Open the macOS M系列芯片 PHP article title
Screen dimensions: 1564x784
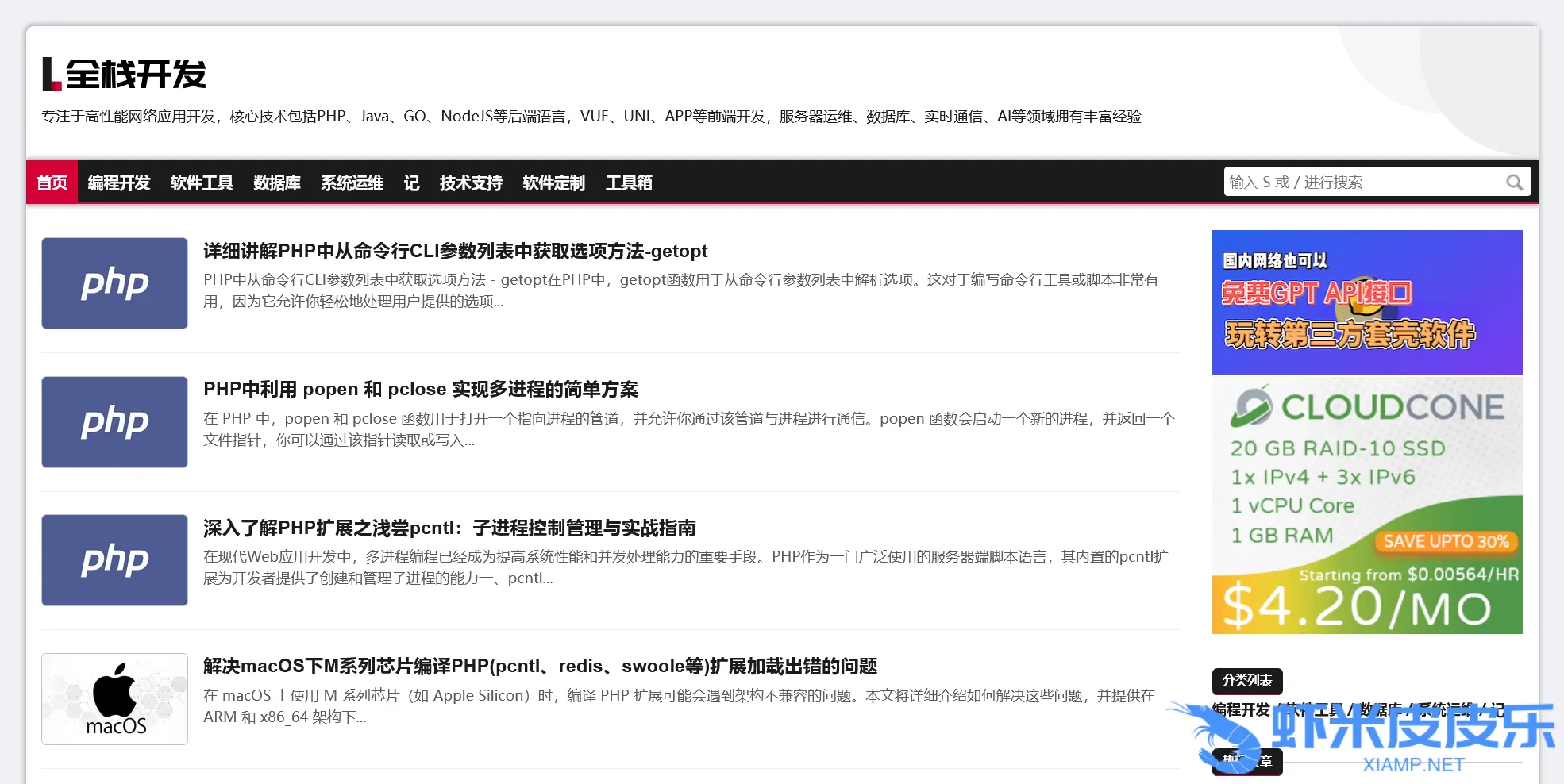coord(540,667)
